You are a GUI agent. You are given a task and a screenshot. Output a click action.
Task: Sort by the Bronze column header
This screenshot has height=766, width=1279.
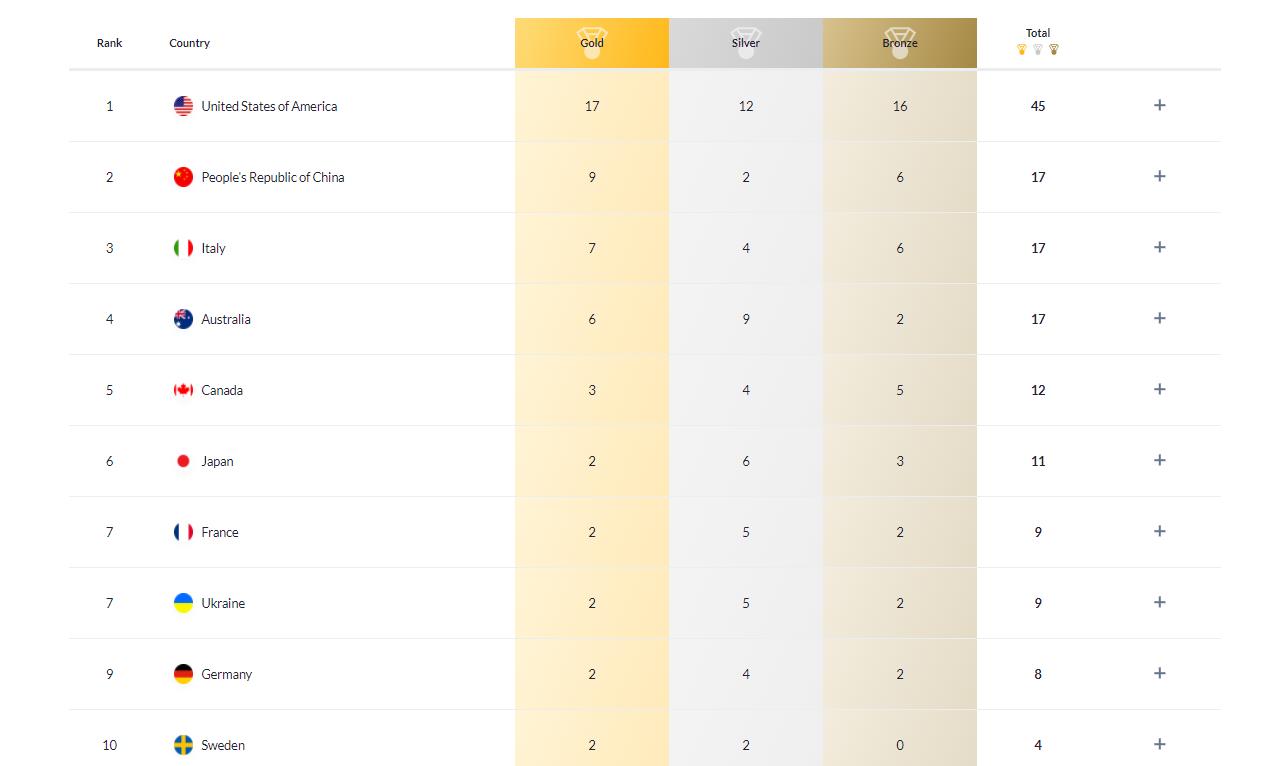[x=900, y=43]
